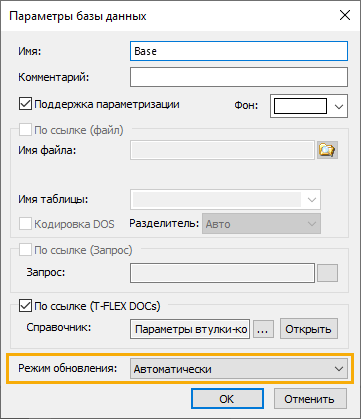
Task: Click the small button beside Запрос field
Action: coord(327,273)
